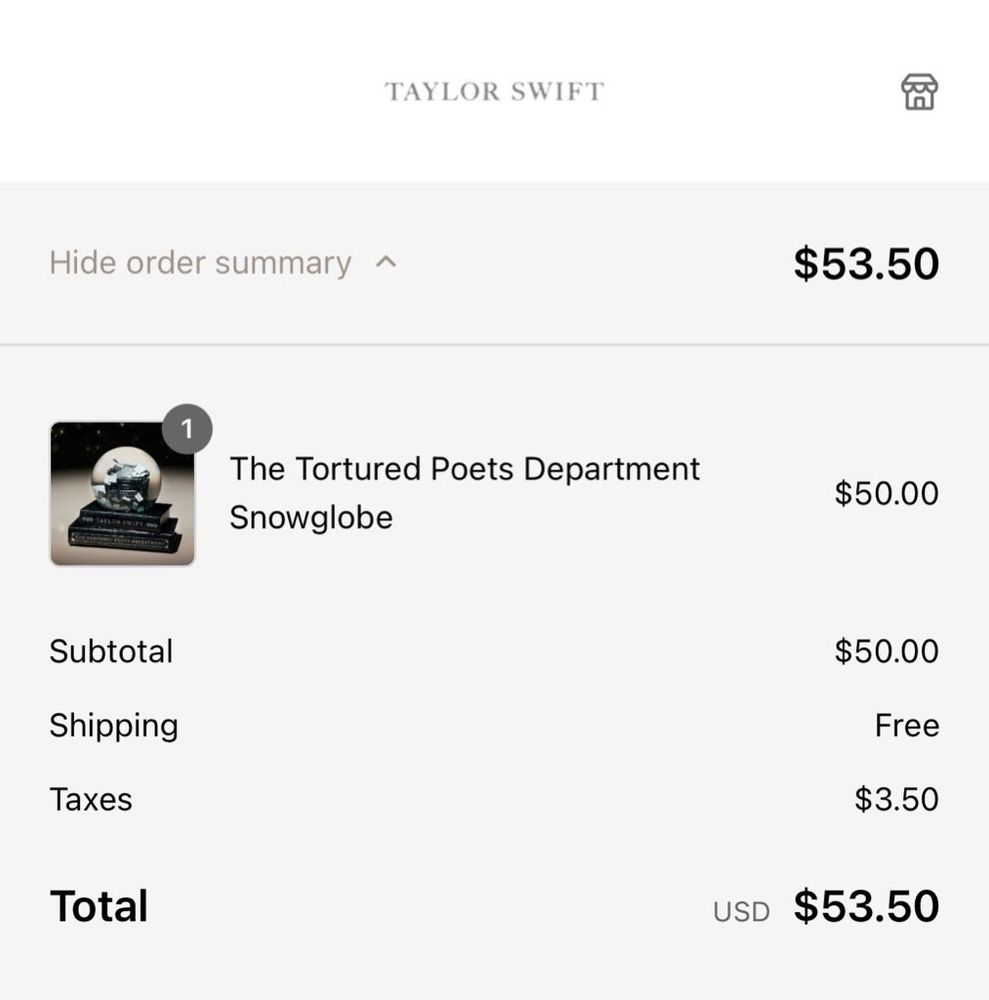Click the Hide order summary text
Image resolution: width=989 pixels, height=1000 pixels.
click(200, 263)
